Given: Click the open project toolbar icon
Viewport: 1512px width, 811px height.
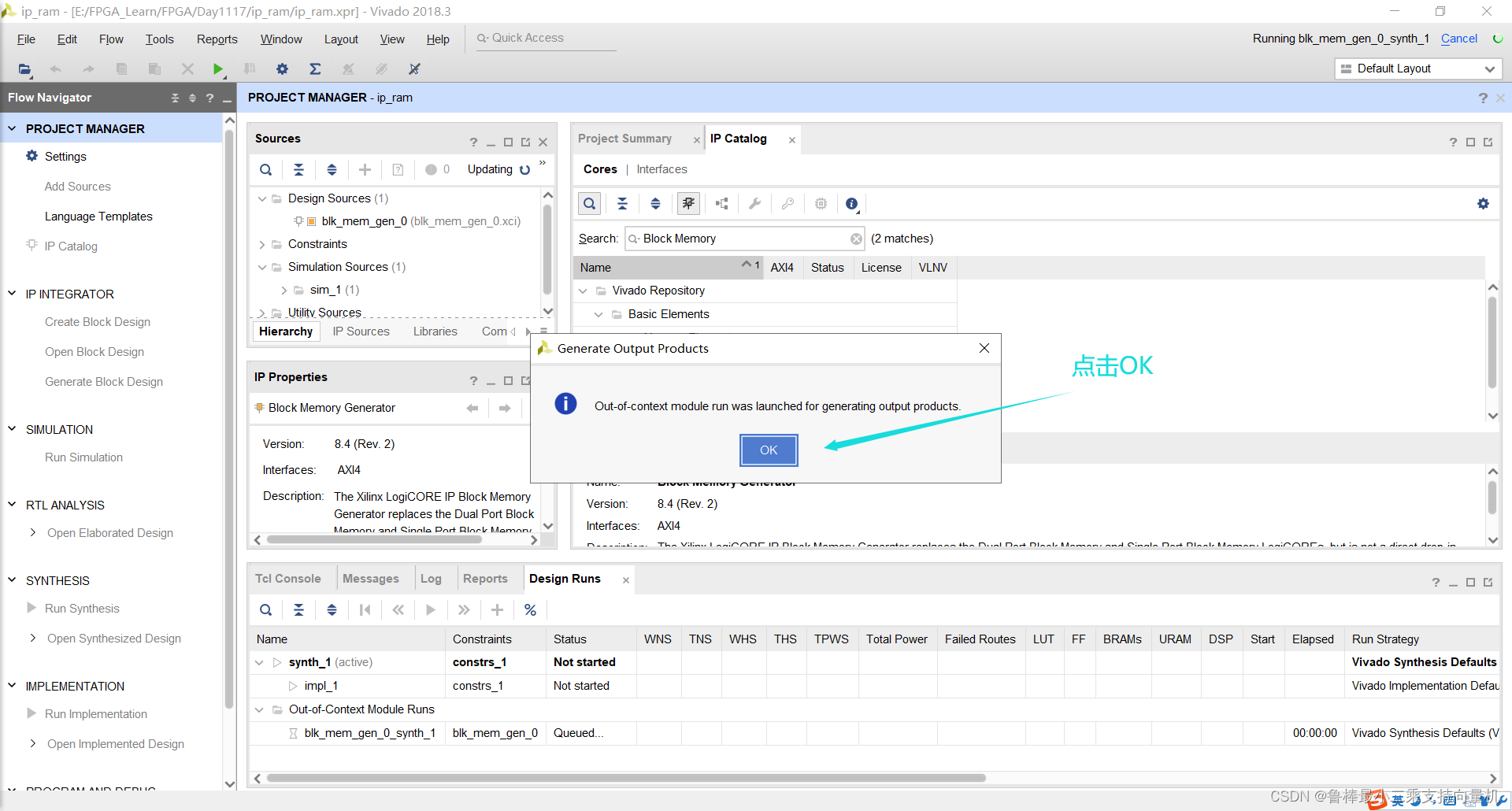Looking at the screenshot, I should [x=25, y=69].
